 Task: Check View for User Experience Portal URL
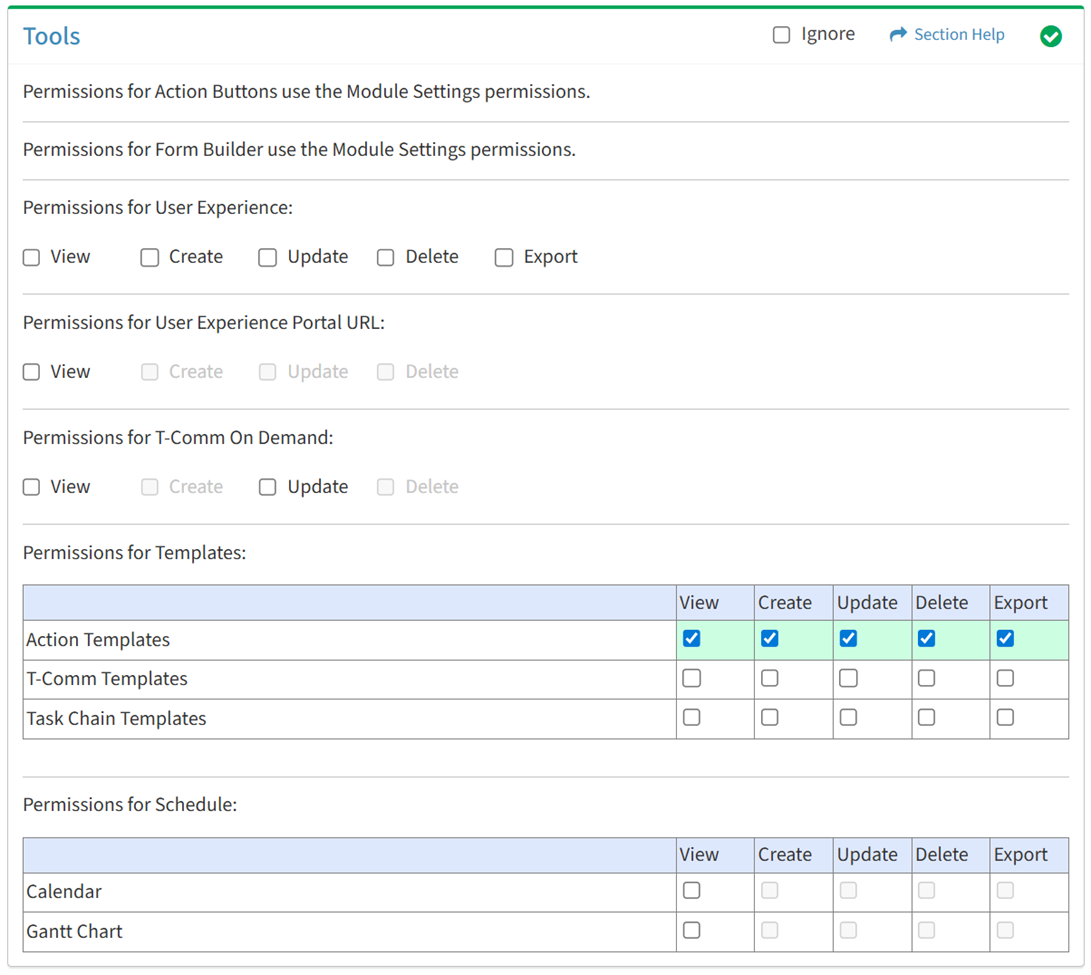[32, 372]
